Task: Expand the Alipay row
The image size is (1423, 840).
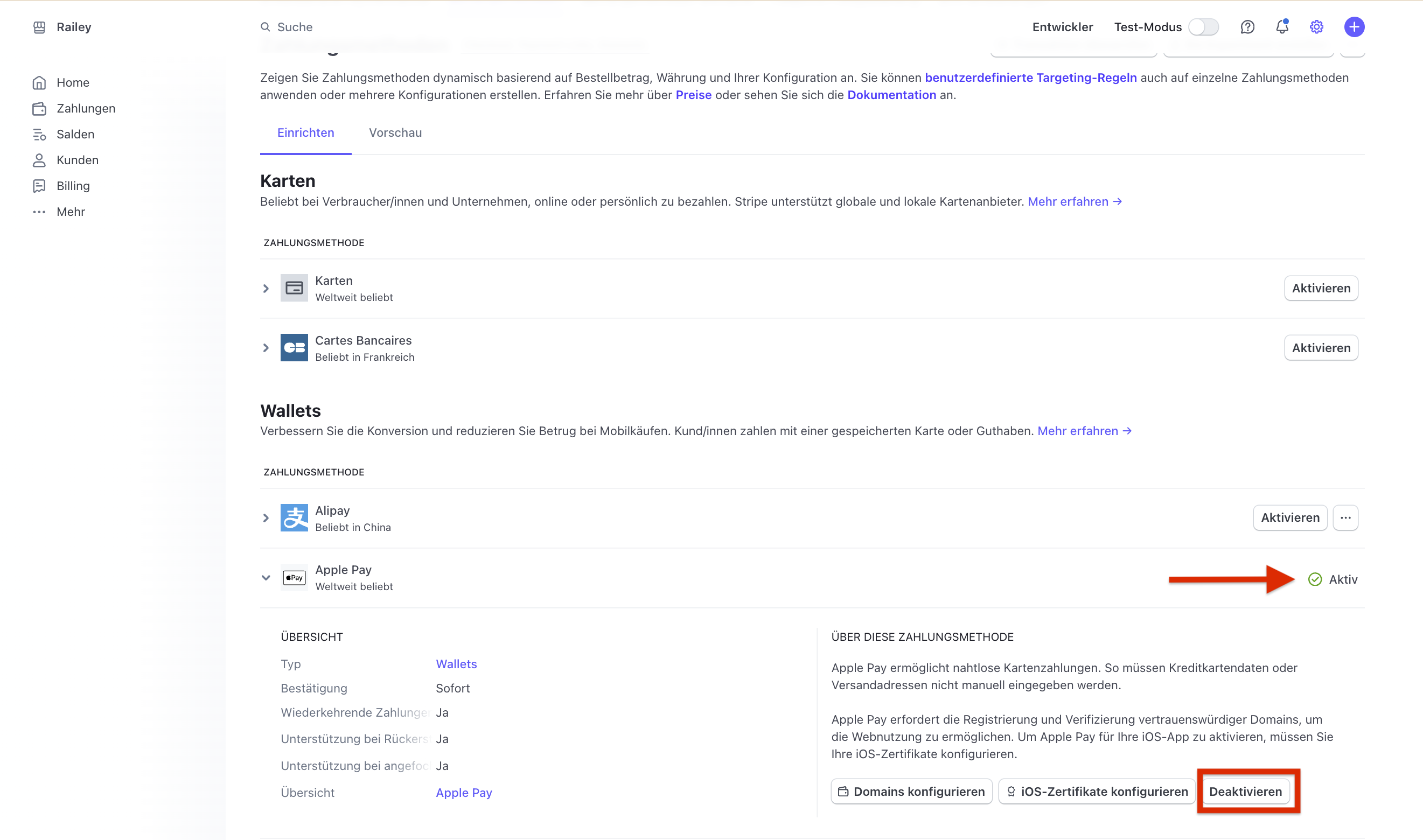Action: (266, 519)
